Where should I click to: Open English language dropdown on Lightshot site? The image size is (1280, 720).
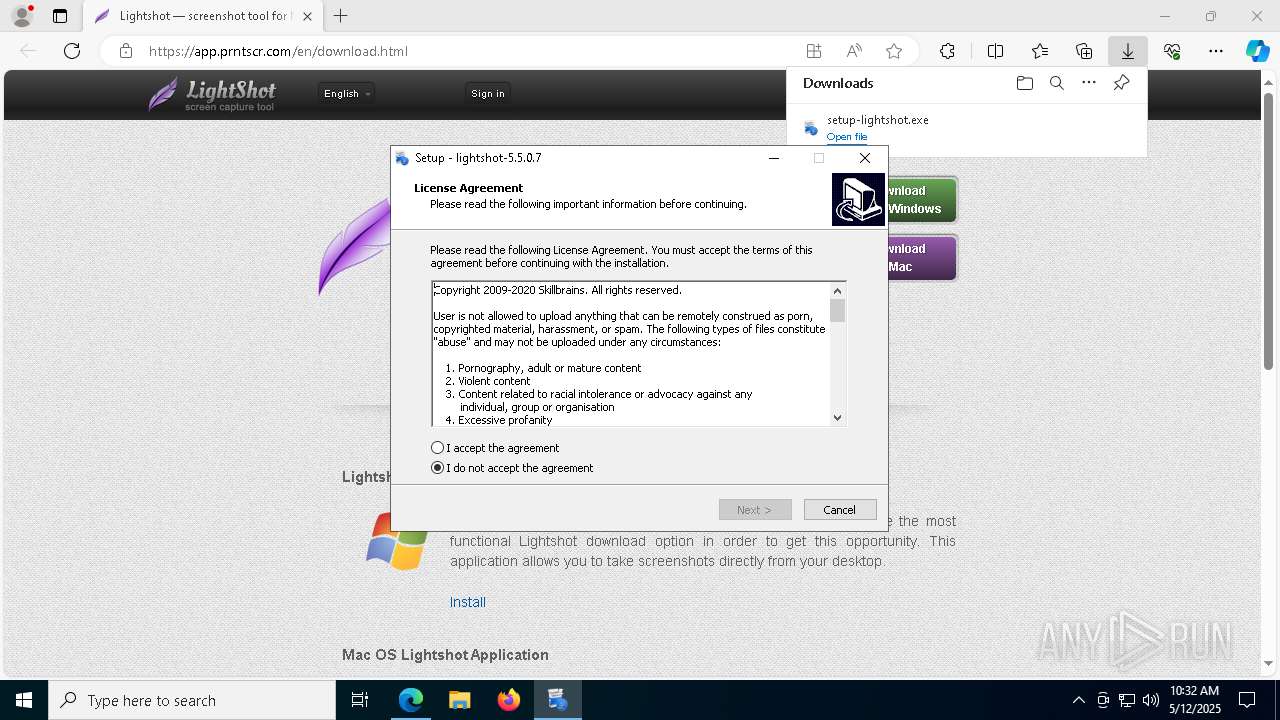[346, 93]
